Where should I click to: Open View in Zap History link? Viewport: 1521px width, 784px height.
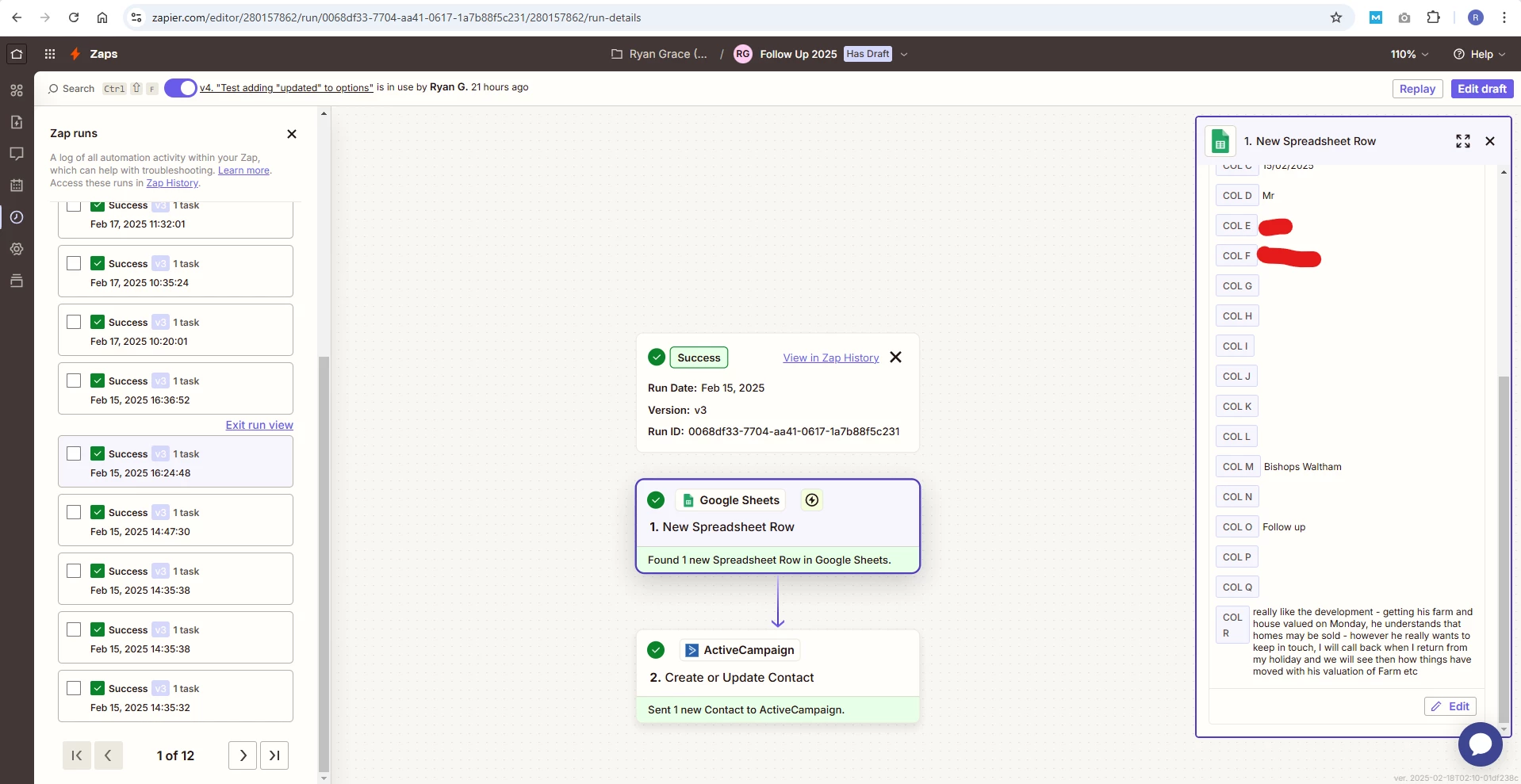[831, 358]
